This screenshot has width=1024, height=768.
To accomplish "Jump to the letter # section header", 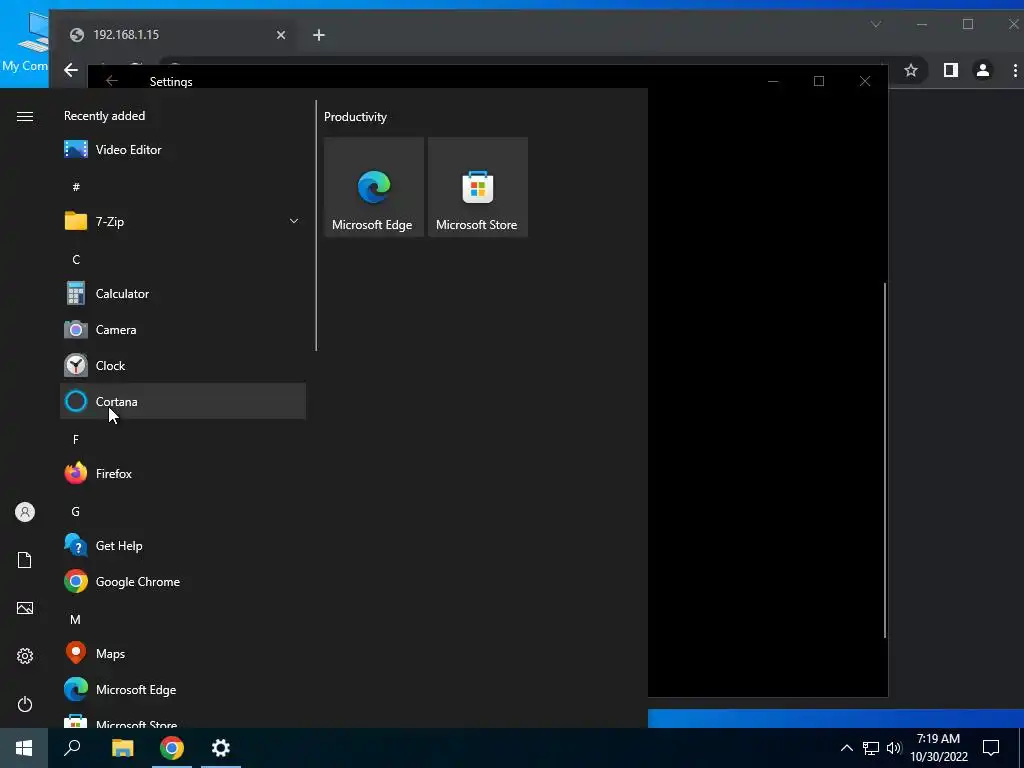I will point(76,187).
